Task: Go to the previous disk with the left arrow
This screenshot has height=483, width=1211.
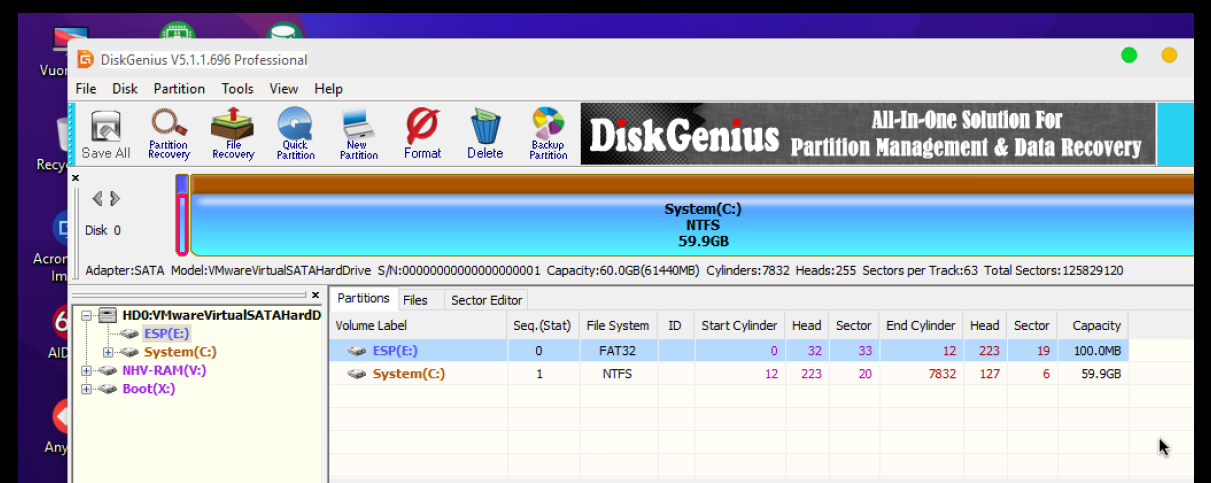Action: point(97,199)
